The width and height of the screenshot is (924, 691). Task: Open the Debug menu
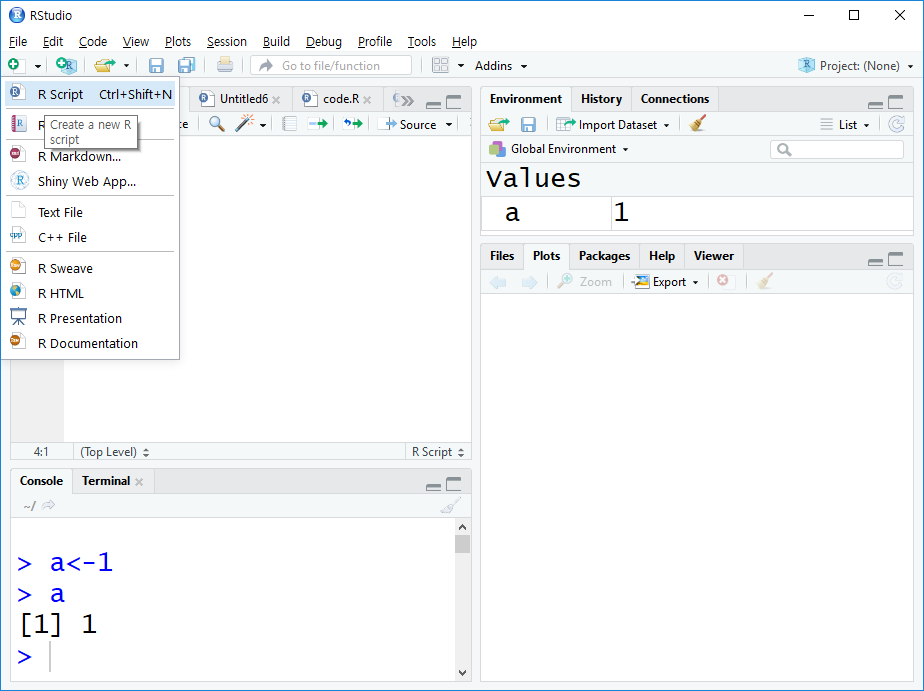324,41
